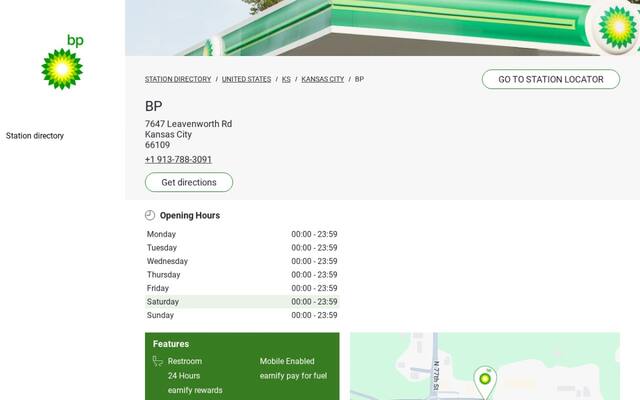Click the zip code 66109
The width and height of the screenshot is (640, 400).
pyautogui.click(x=158, y=145)
